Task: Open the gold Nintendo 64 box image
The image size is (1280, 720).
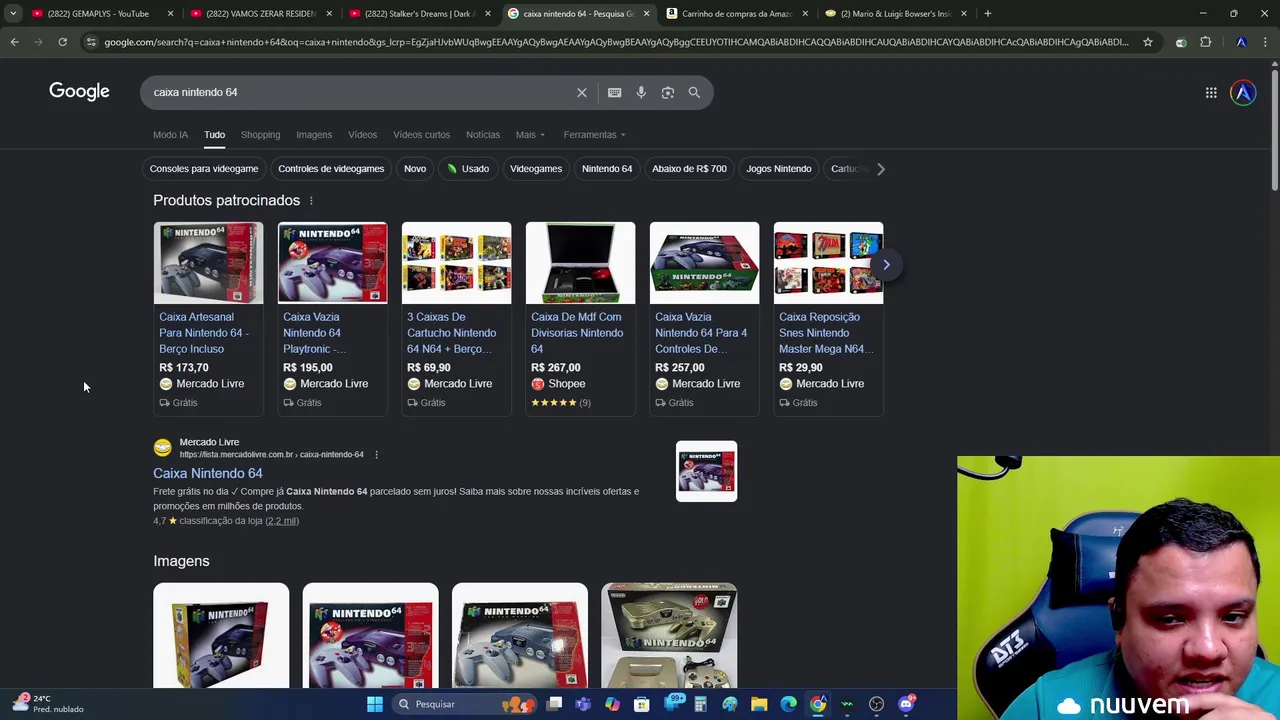Action: pyautogui.click(x=669, y=636)
